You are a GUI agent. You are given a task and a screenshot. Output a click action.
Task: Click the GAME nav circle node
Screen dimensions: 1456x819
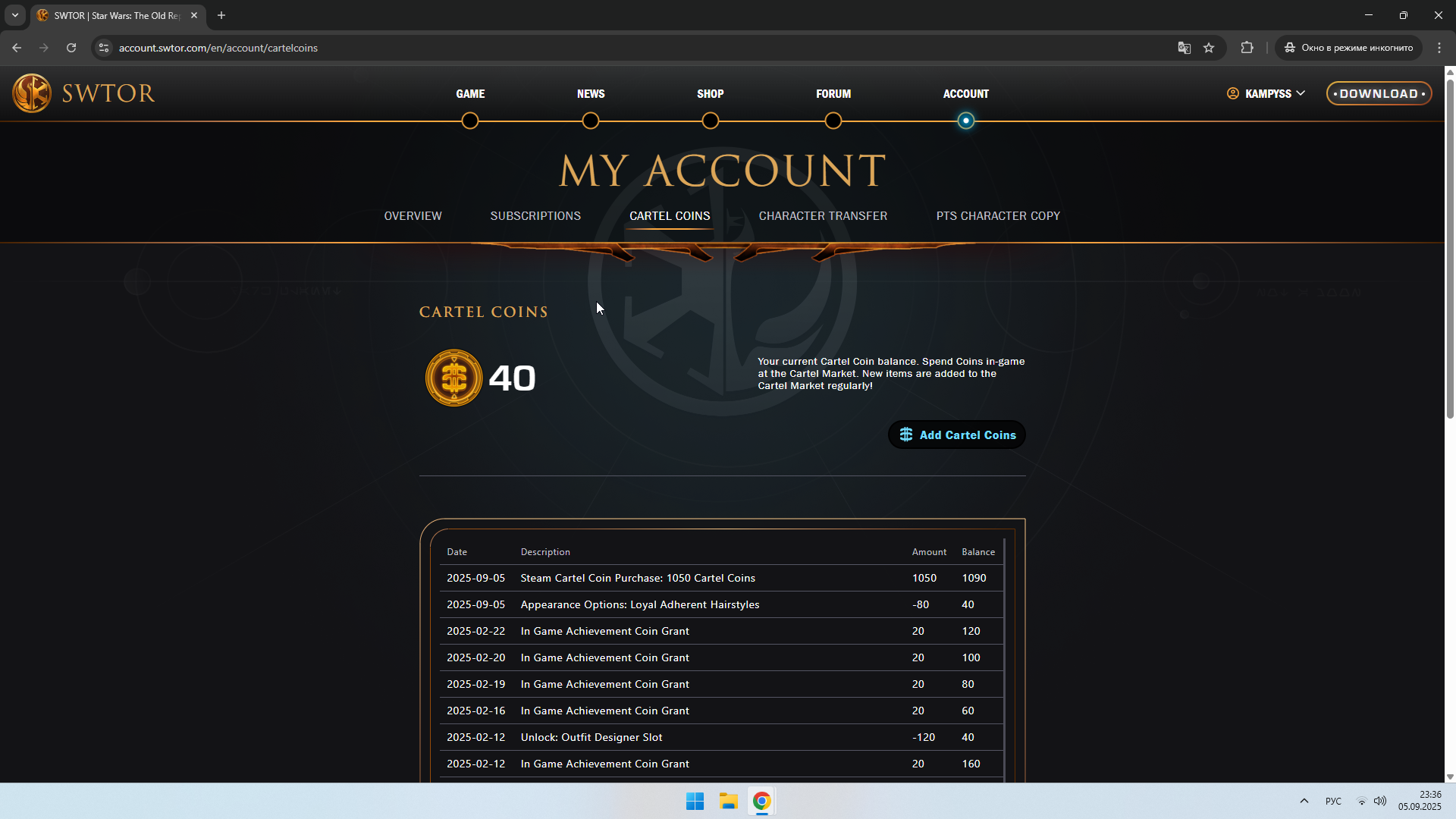click(x=470, y=121)
